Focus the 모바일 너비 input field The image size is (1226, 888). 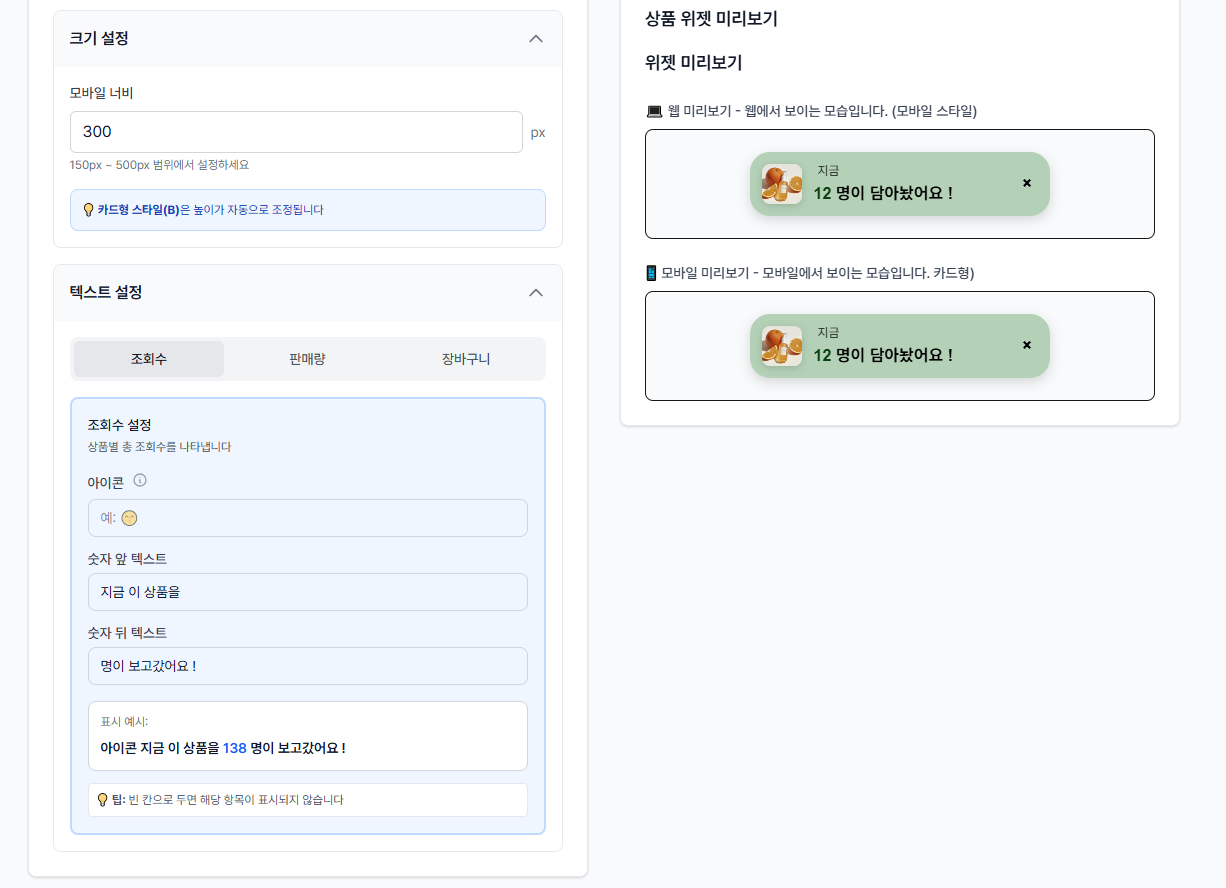pos(296,132)
